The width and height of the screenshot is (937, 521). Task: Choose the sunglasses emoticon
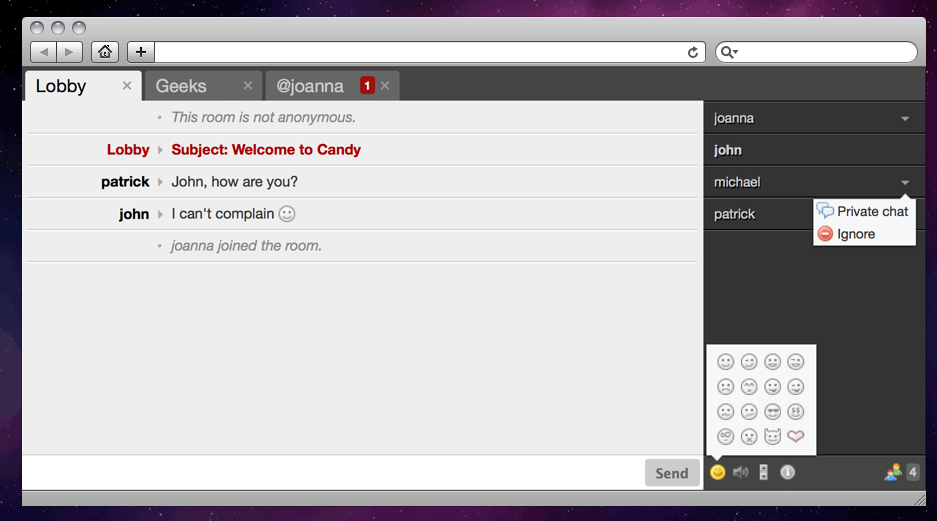(772, 411)
